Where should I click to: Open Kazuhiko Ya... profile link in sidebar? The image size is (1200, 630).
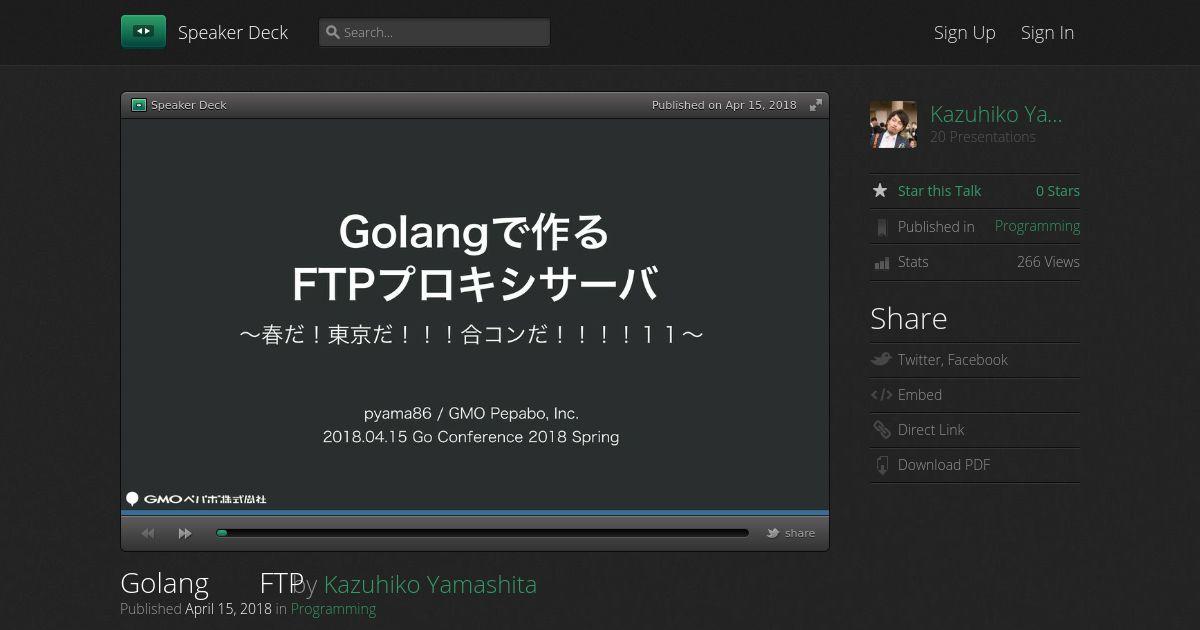click(x=996, y=114)
